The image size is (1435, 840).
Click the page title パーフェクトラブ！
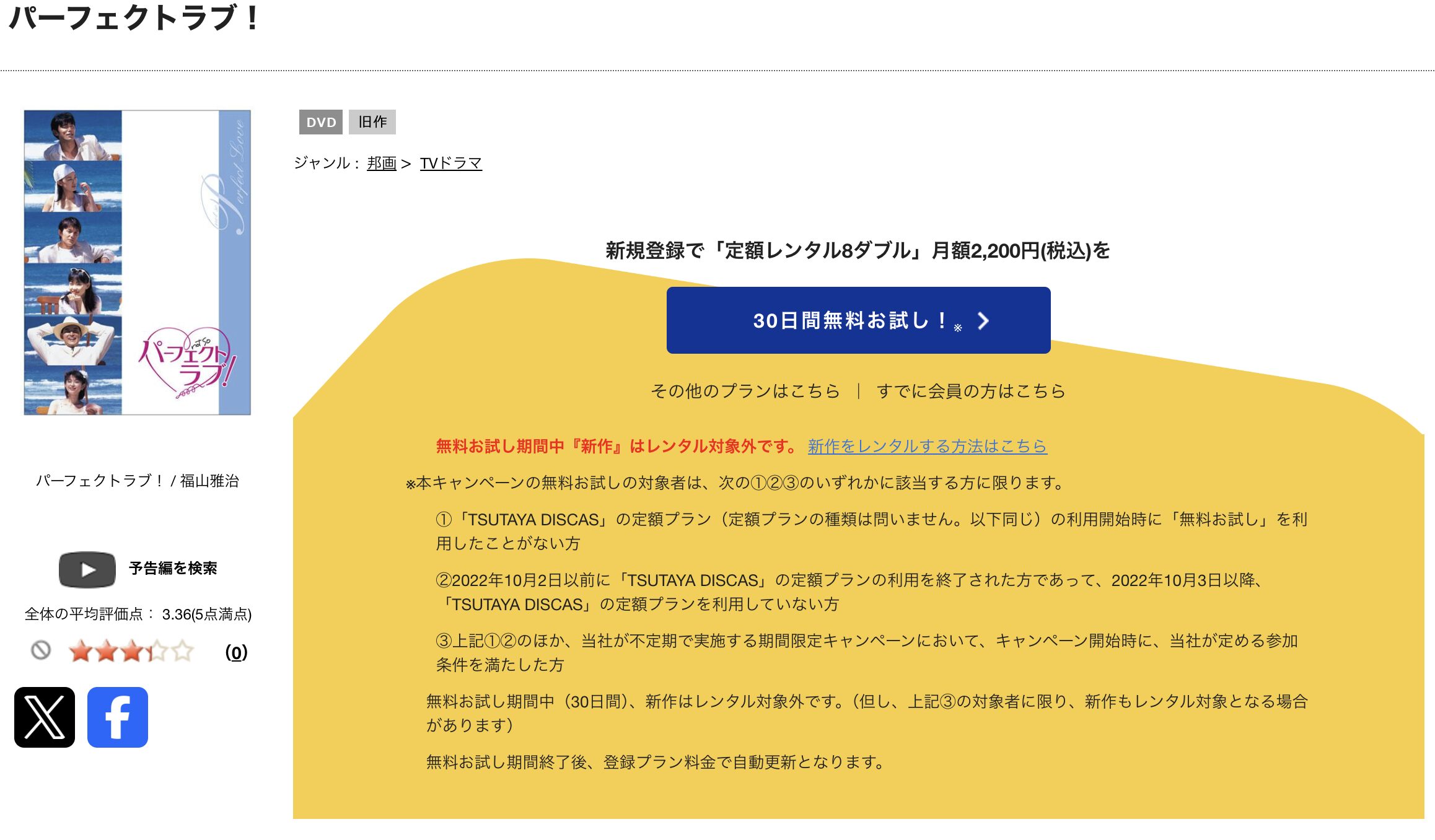[x=134, y=17]
